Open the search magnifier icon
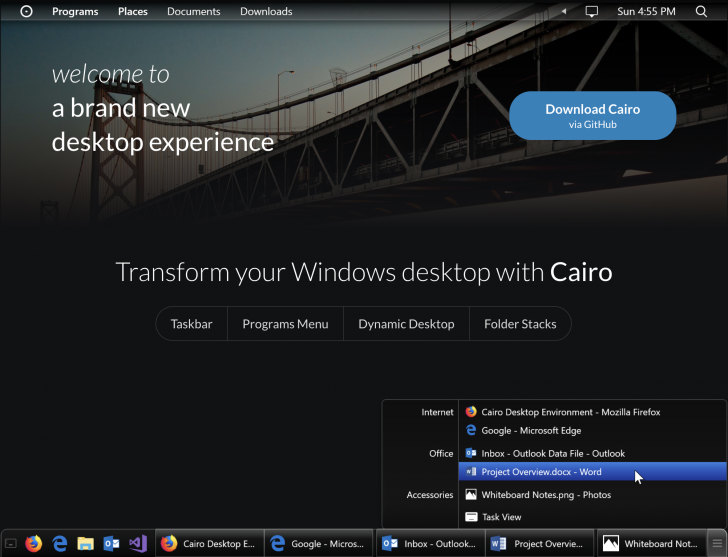This screenshot has width=728, height=557. pyautogui.click(x=701, y=11)
